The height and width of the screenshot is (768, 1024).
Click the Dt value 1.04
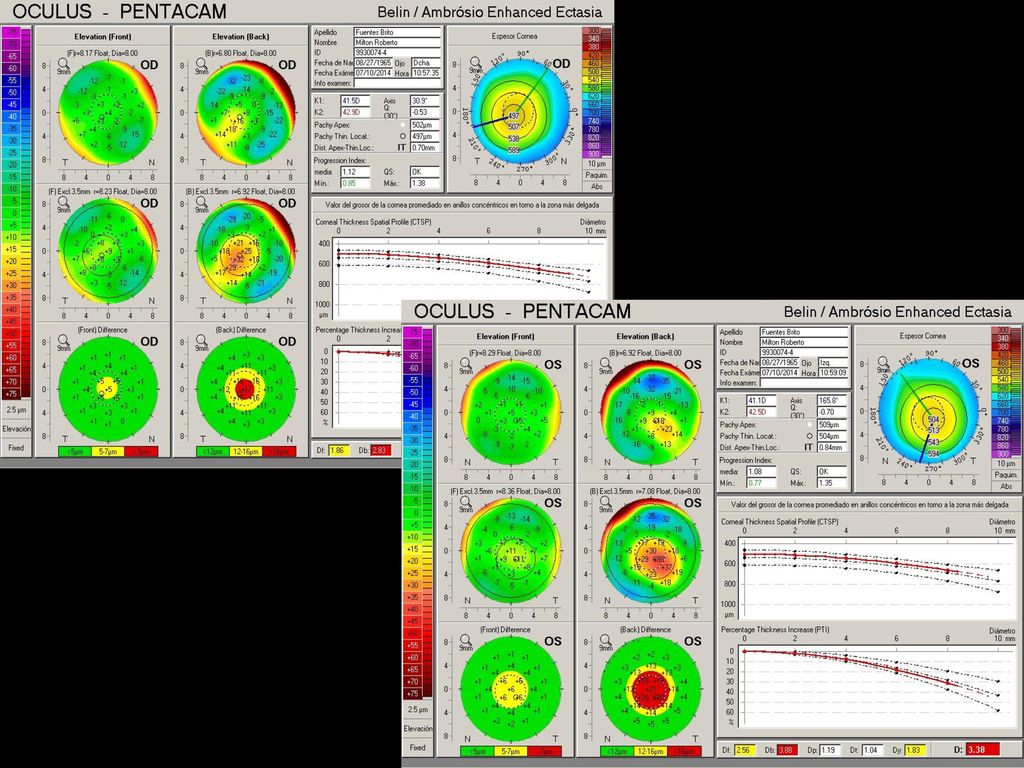coord(871,750)
